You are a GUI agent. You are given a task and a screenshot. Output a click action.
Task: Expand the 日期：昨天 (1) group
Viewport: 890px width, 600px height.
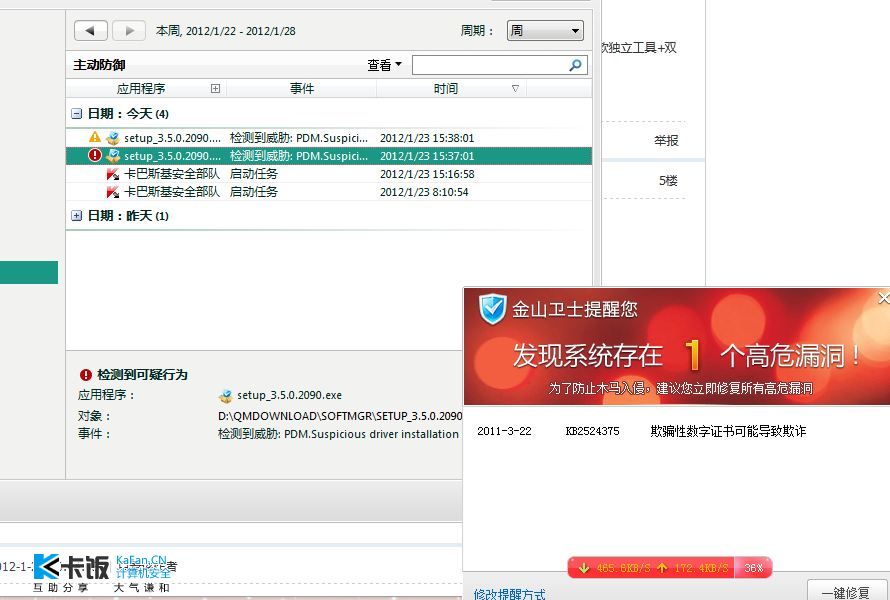pos(77,216)
